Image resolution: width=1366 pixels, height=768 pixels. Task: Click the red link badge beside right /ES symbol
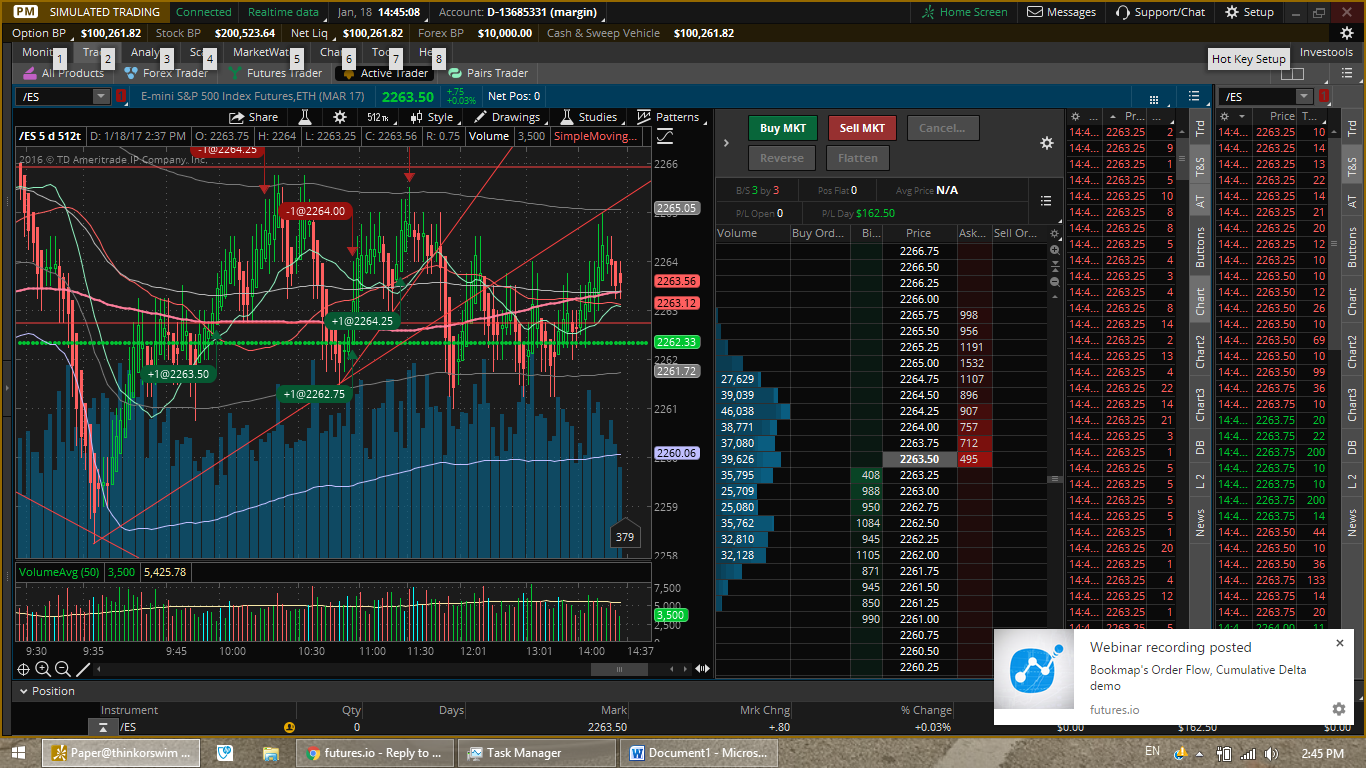coord(1324,96)
